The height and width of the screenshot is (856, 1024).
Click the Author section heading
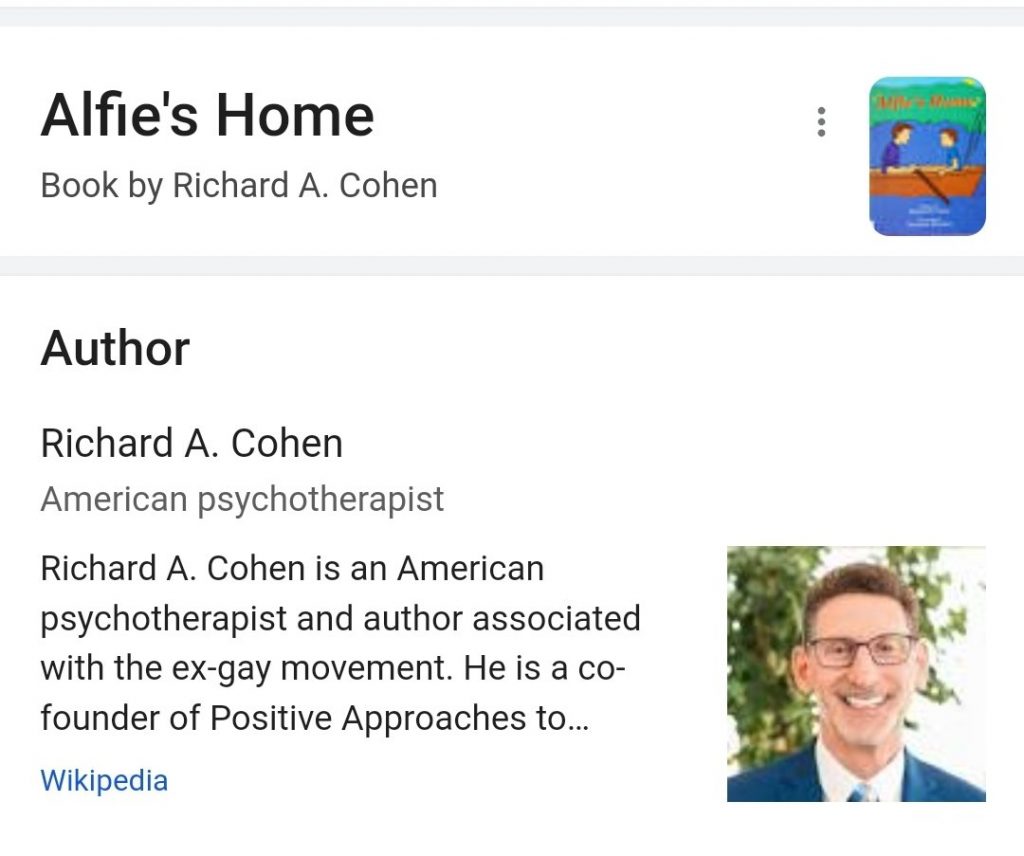click(115, 349)
